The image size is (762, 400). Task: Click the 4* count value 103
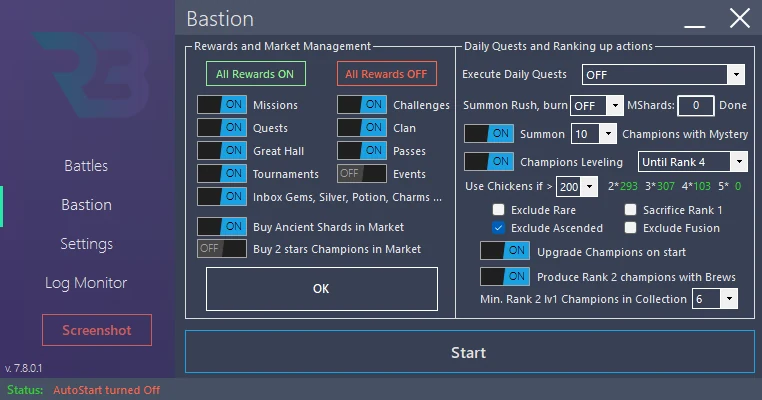(702, 186)
